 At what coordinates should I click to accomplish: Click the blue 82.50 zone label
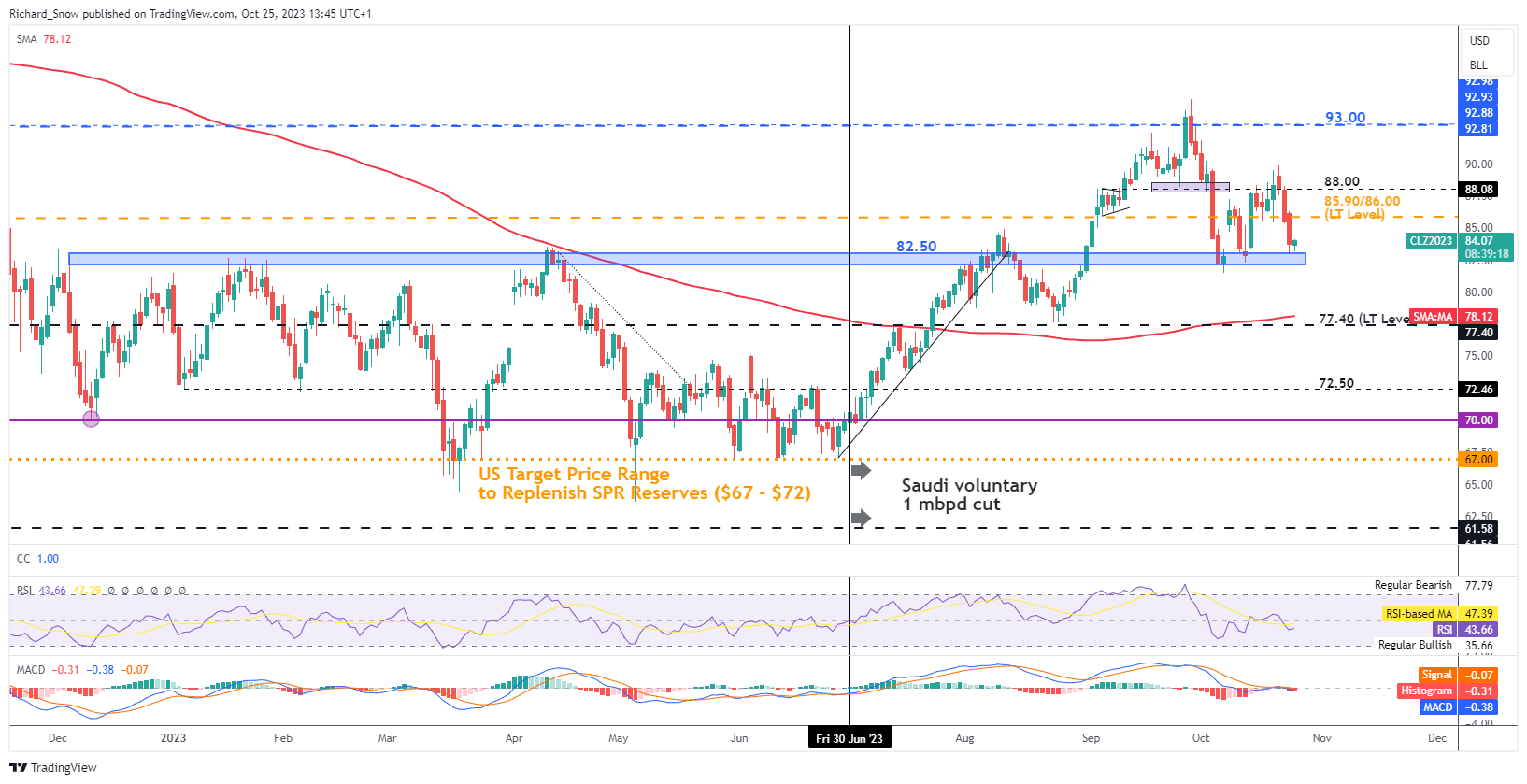click(917, 247)
